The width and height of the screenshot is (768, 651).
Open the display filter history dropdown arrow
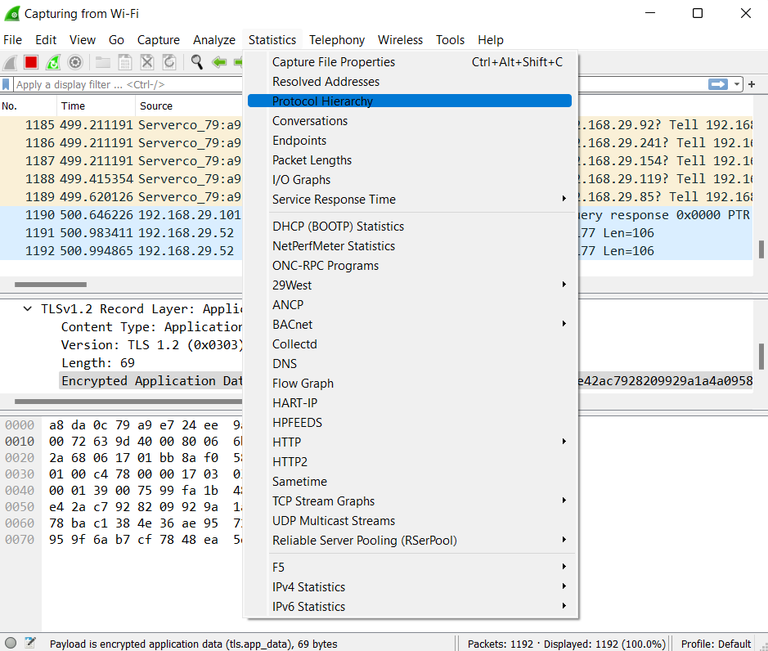pos(736,84)
